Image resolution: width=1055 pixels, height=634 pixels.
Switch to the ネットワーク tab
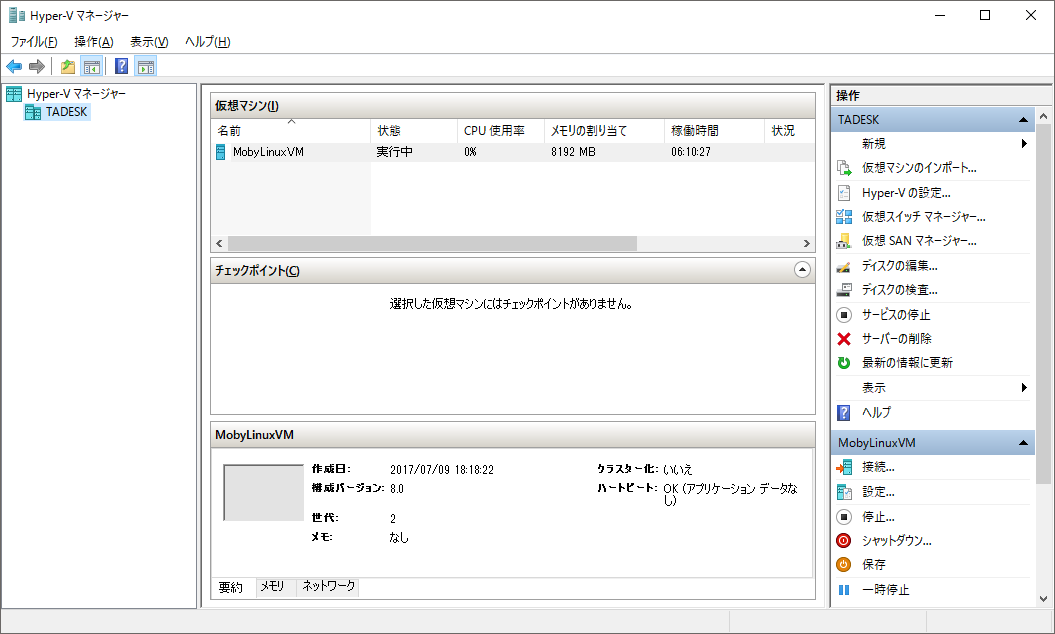coord(328,586)
